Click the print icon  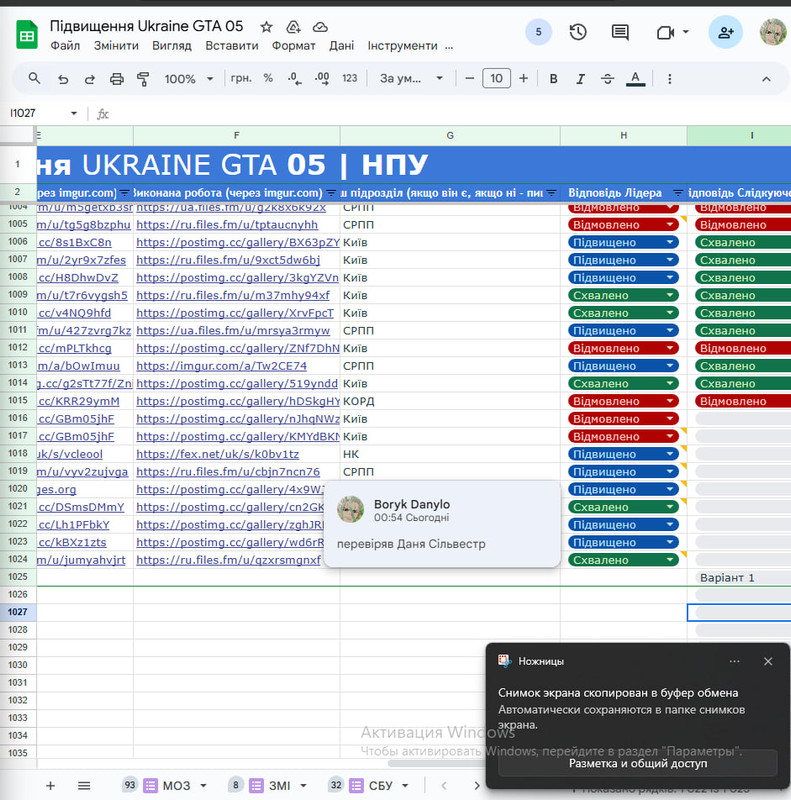116,79
